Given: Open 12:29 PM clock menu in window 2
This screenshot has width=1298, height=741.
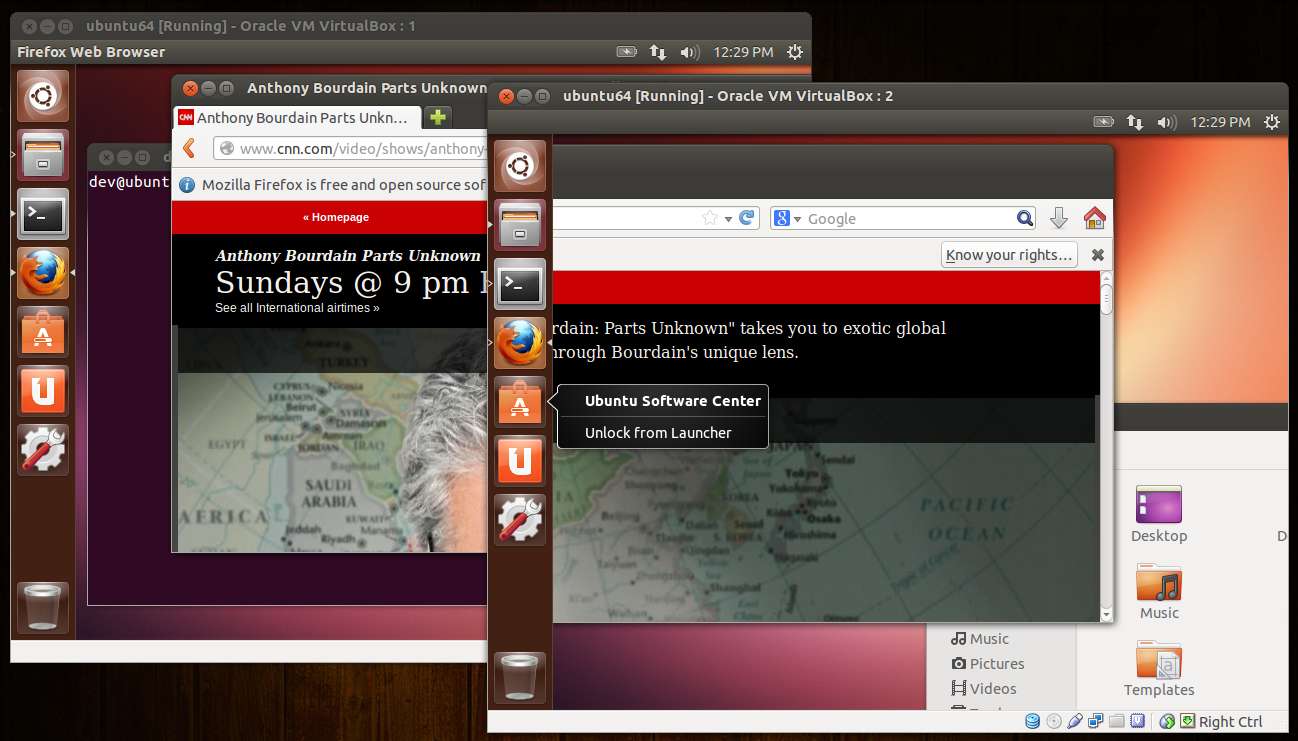Looking at the screenshot, I should [x=1220, y=122].
